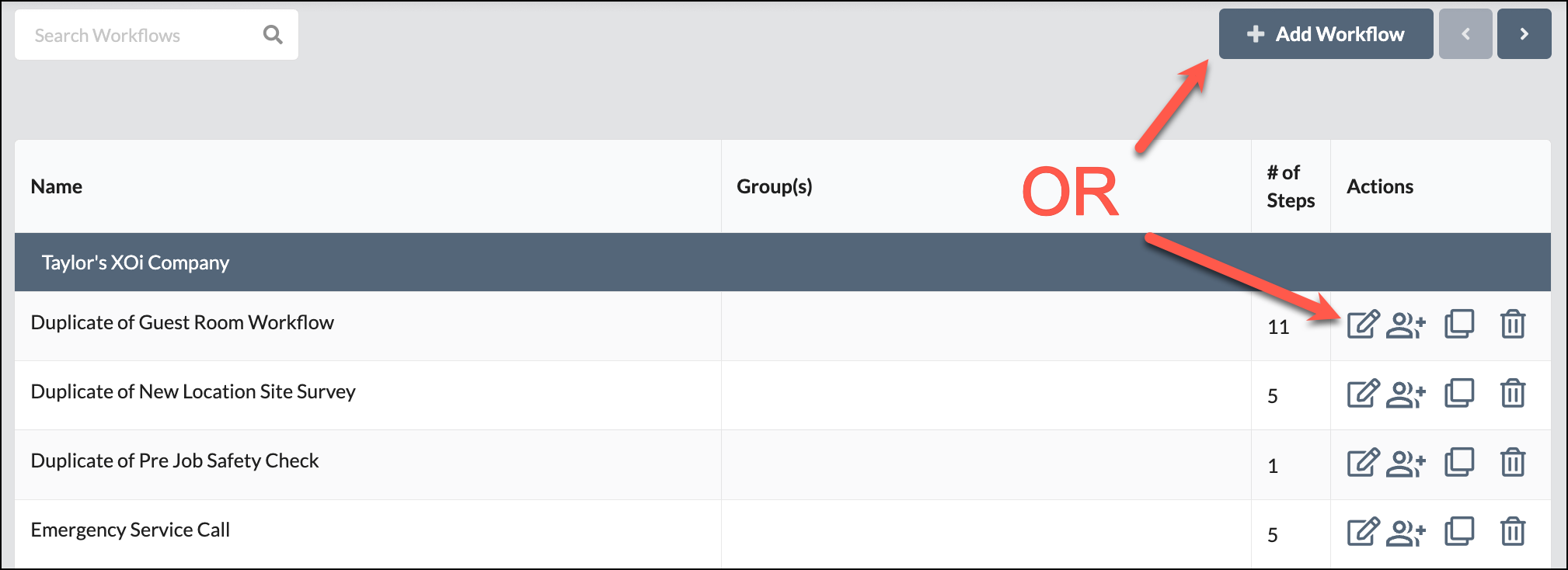Delete the Duplicate of Guest Room Workflow
Screen dimensions: 1568x570
[1513, 325]
